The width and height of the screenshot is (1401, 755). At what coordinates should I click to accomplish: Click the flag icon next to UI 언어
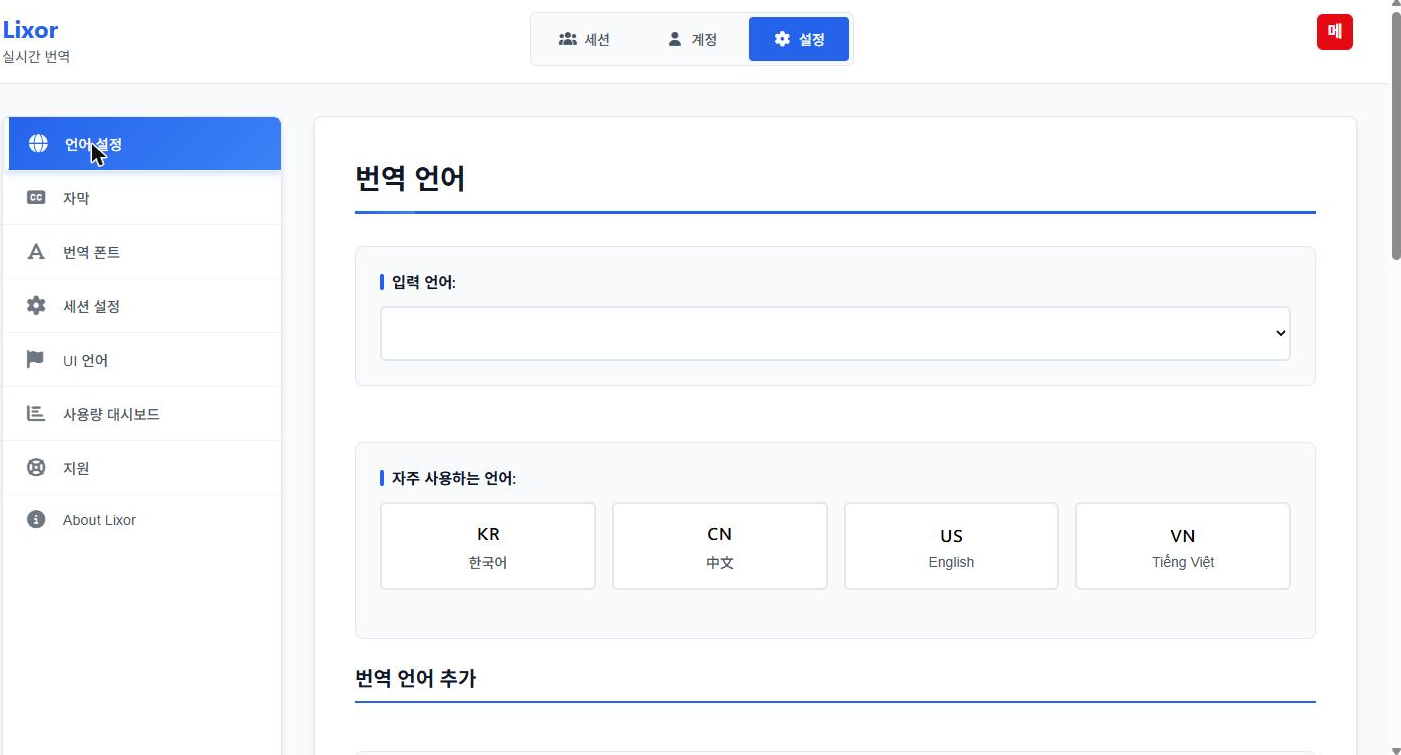36,360
